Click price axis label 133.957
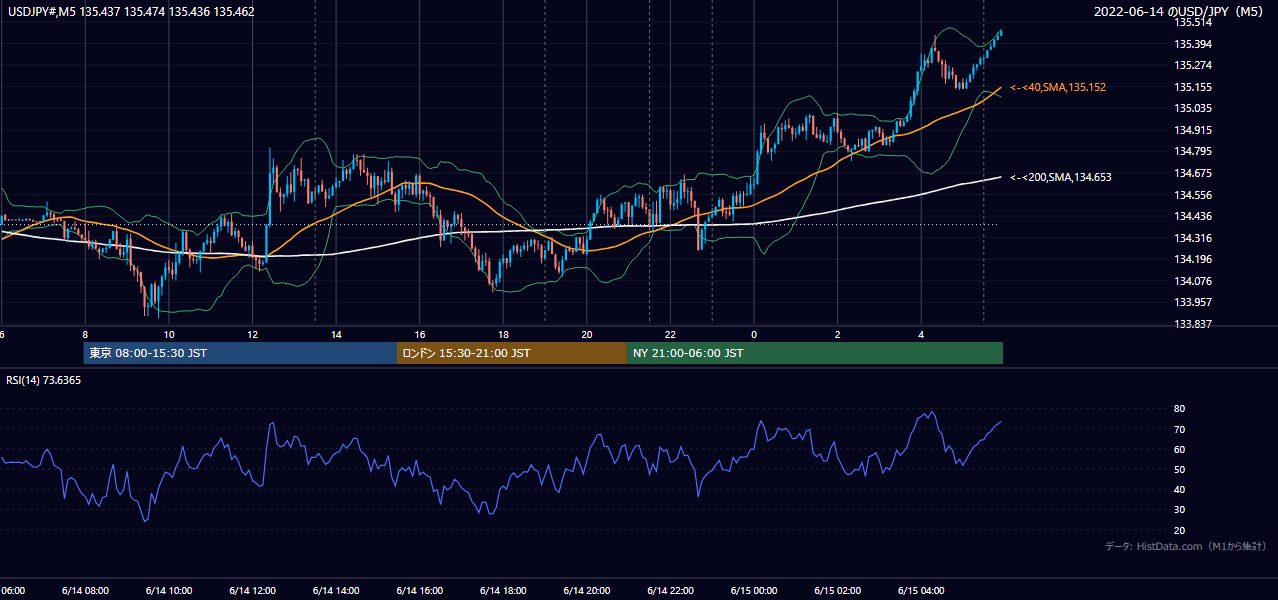The height and width of the screenshot is (600, 1278). [1193, 302]
